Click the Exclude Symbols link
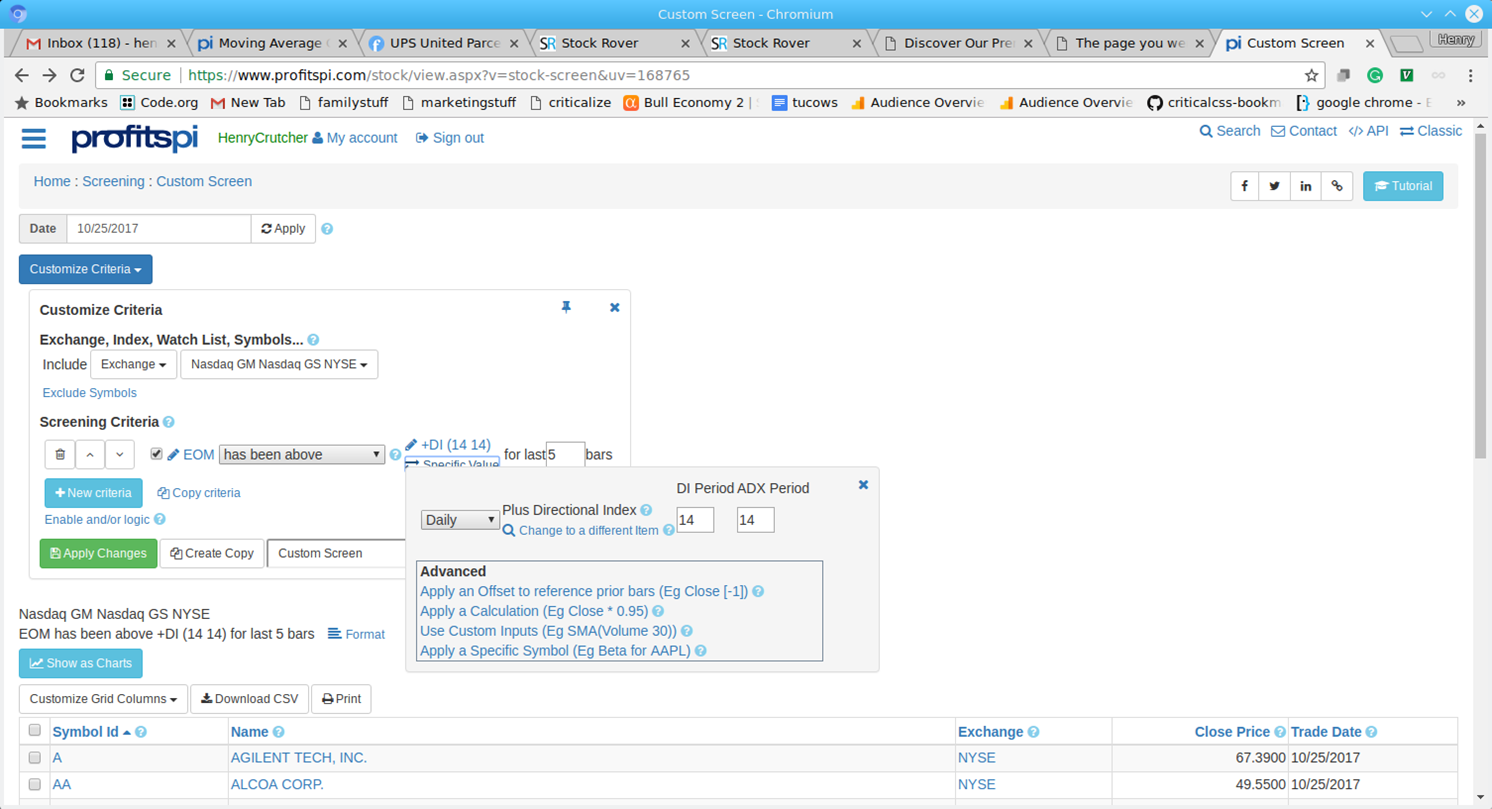The image size is (1492, 809). (89, 393)
